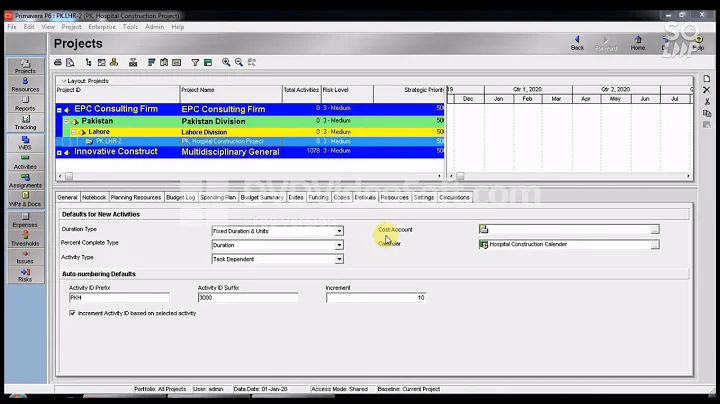Open Thresholds in the left sidebar
720x404 pixels.
click(x=25, y=238)
